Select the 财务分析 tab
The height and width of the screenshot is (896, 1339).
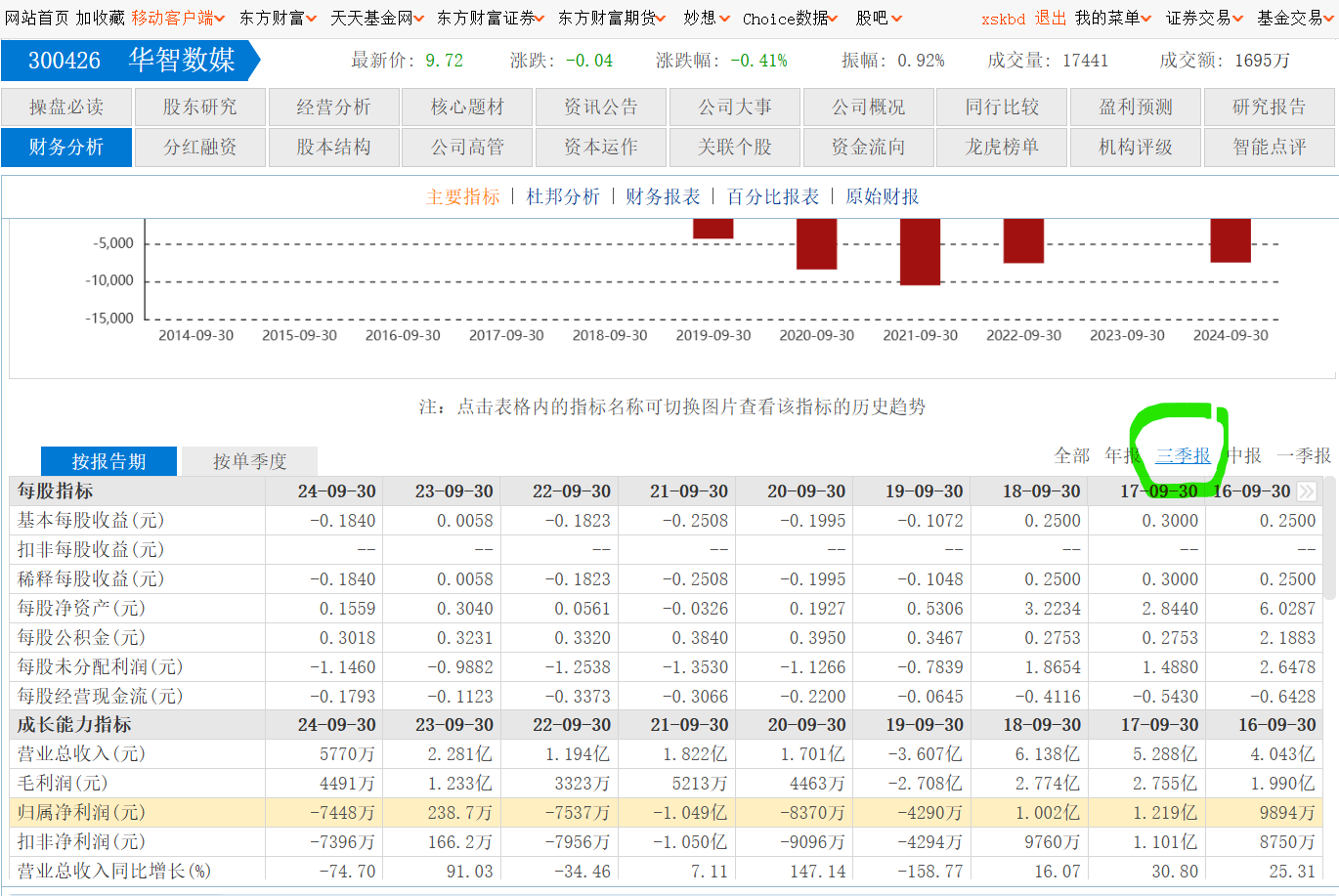66,147
